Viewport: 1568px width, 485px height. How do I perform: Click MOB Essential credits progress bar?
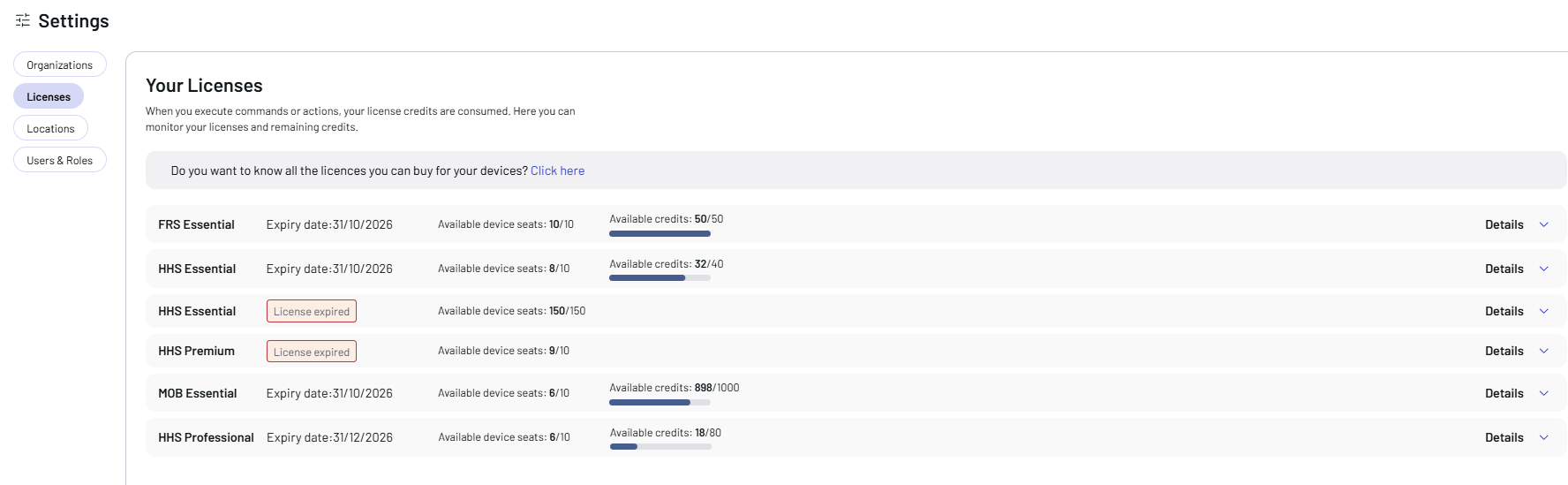tap(660, 403)
